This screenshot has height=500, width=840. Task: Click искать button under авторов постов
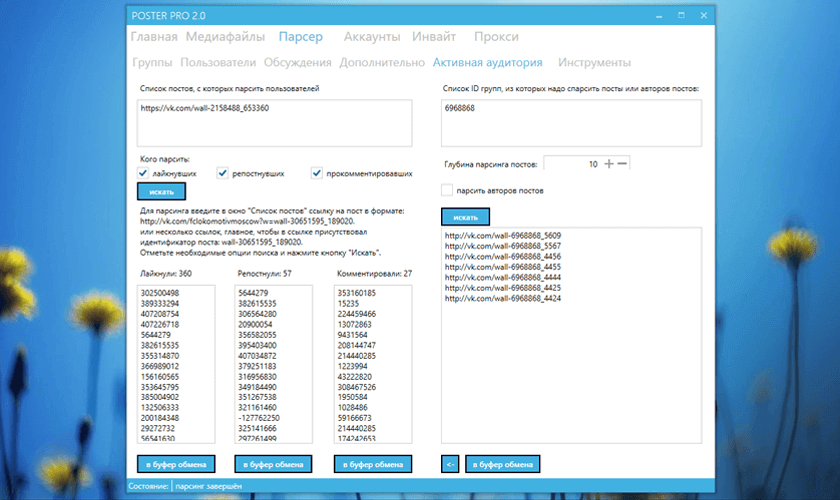click(465, 217)
